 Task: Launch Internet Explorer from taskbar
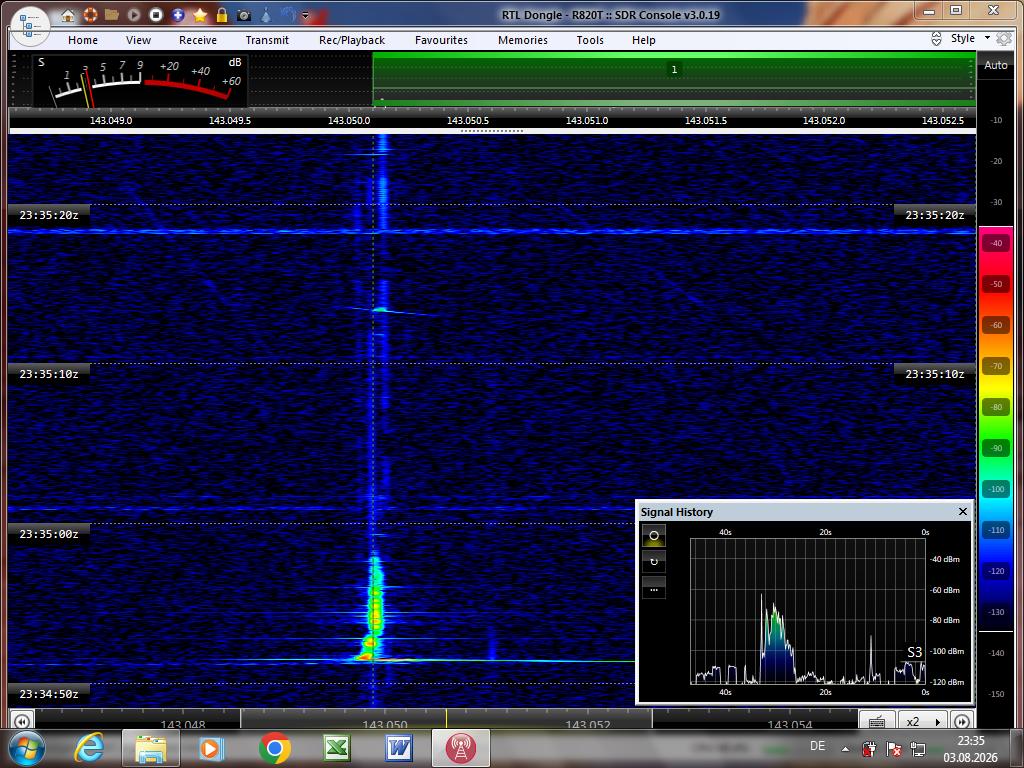89,748
